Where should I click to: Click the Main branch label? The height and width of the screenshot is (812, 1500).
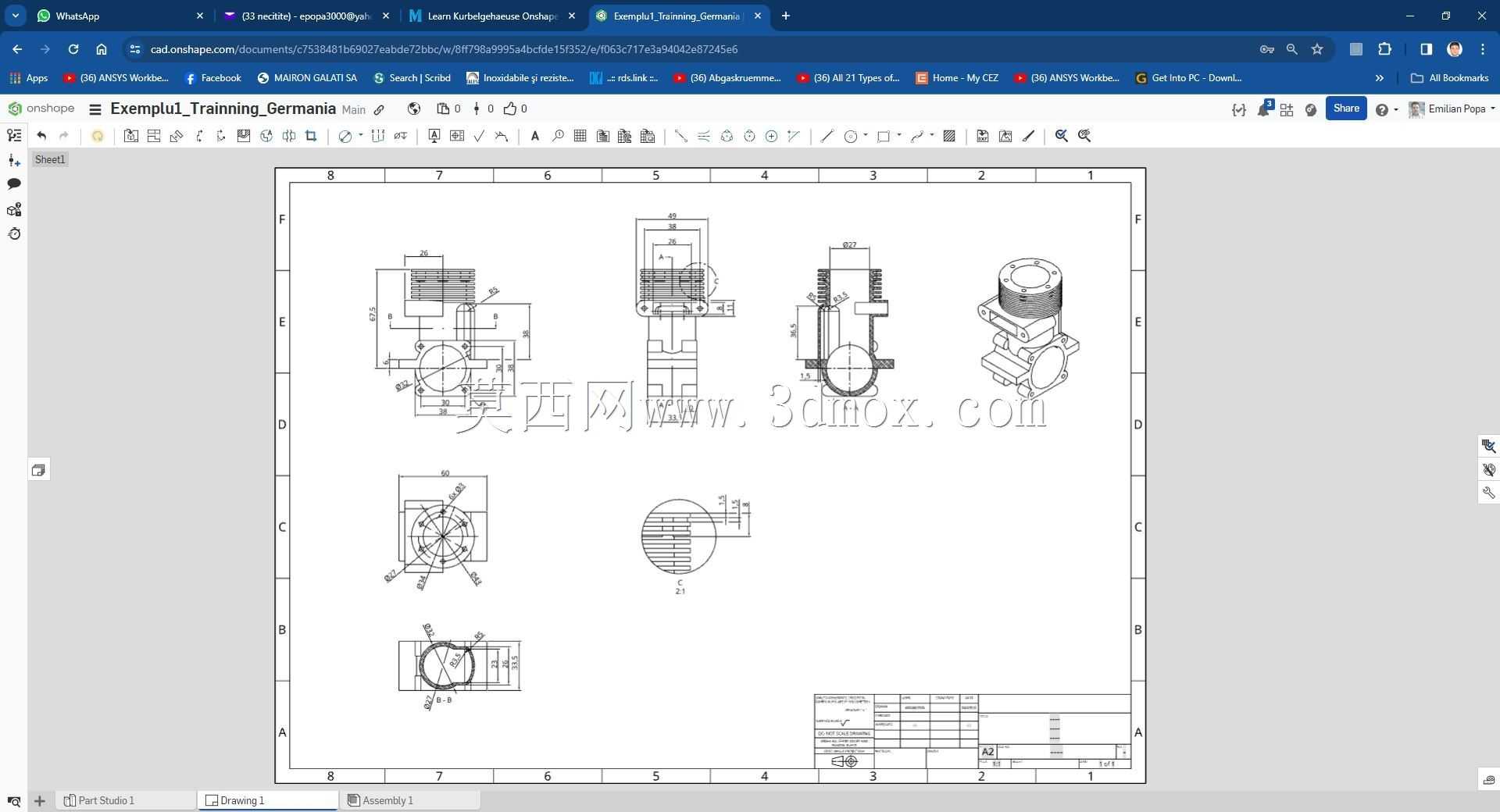click(354, 110)
